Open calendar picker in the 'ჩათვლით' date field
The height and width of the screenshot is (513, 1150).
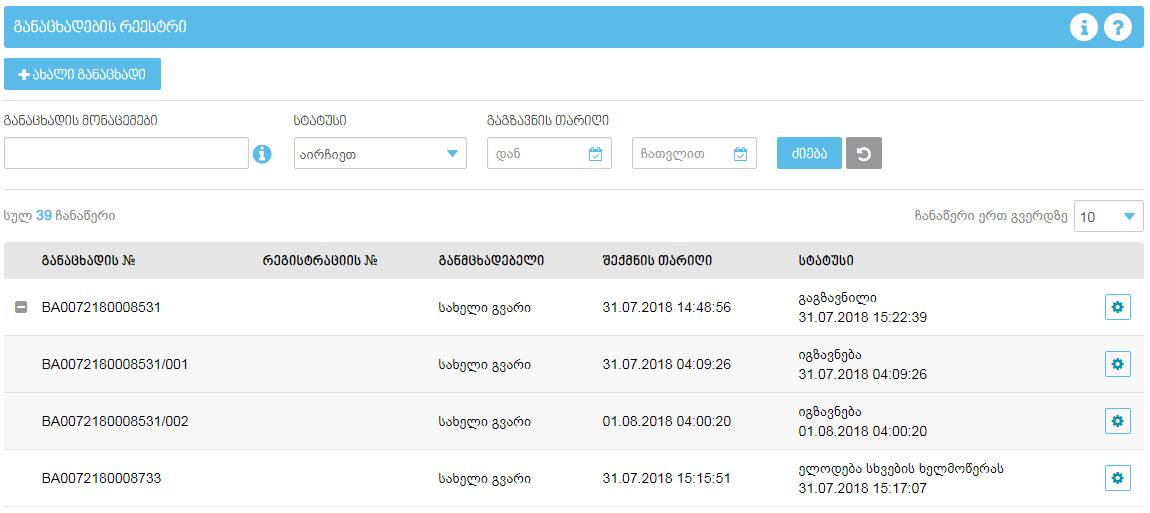point(740,154)
